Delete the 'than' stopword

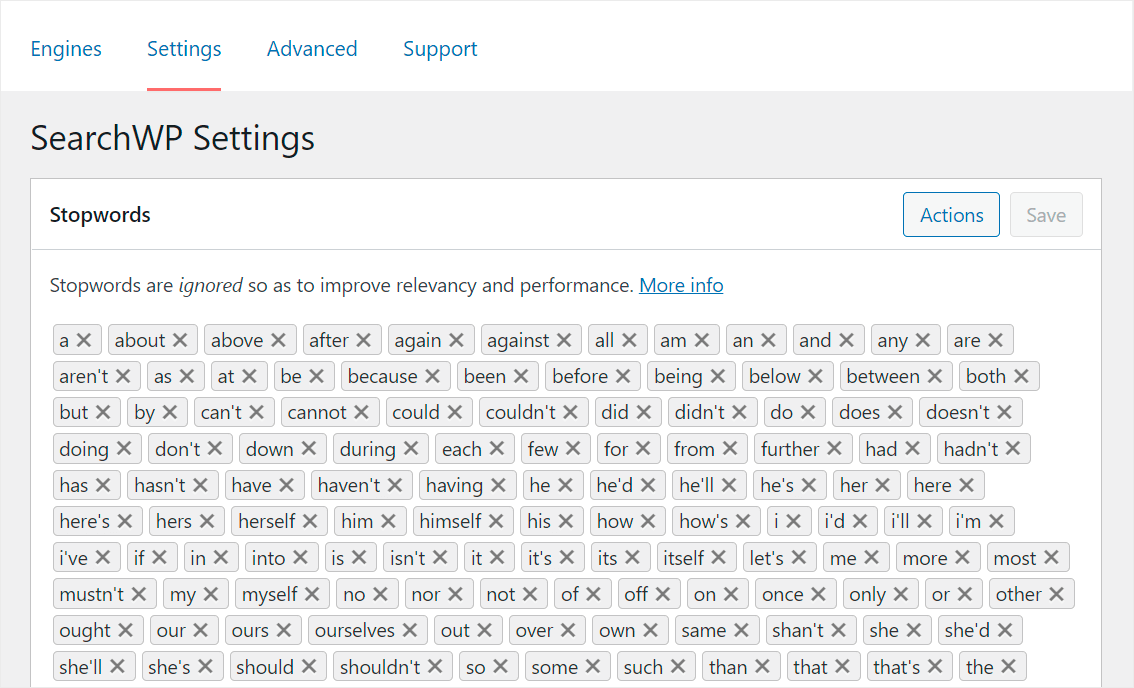(762, 666)
